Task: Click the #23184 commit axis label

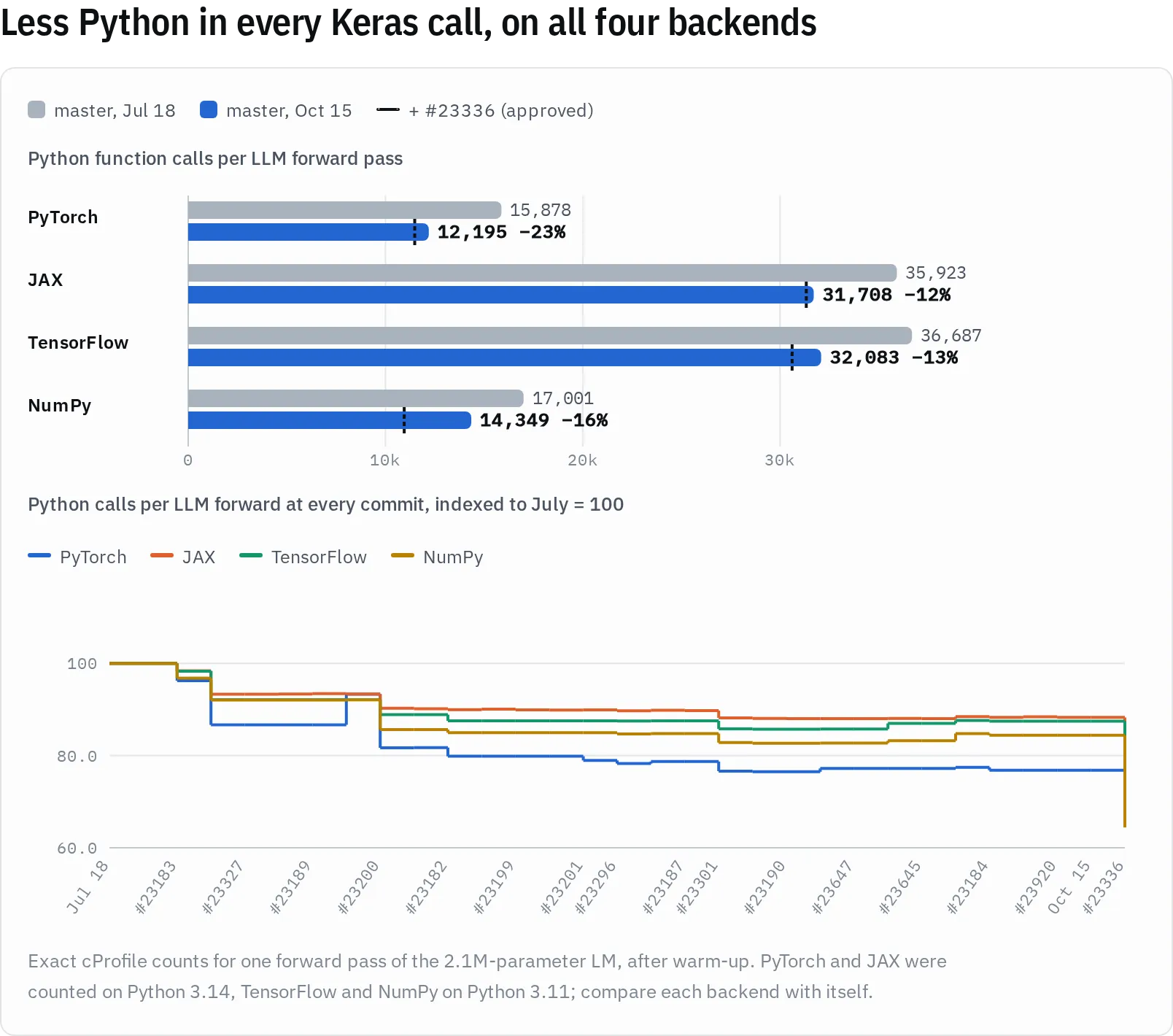Action: coord(967,886)
